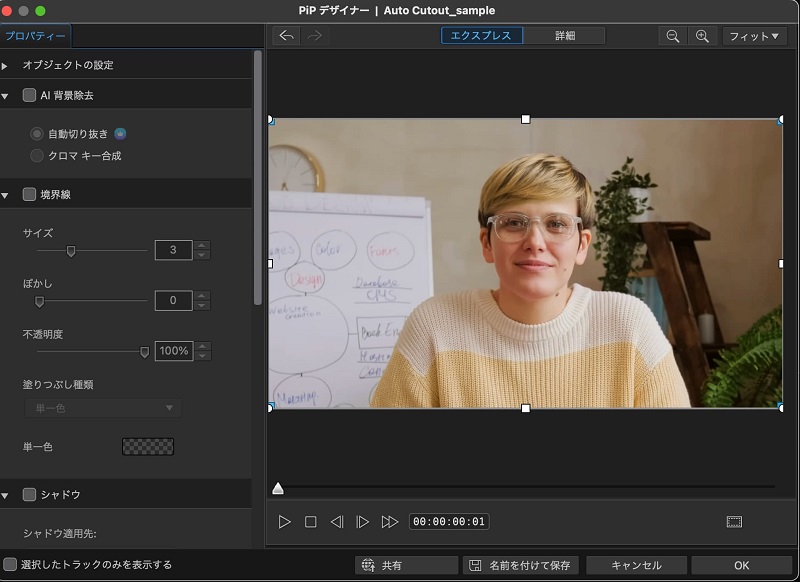Click the zoom in magnifier icon
The width and height of the screenshot is (800, 582).
[x=703, y=35]
